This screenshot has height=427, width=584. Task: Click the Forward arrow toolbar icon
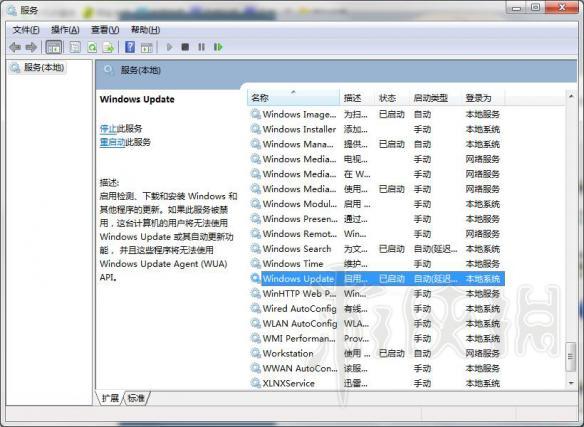coord(31,47)
